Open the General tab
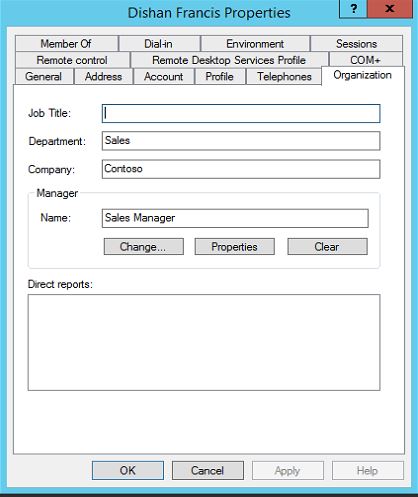The width and height of the screenshot is (418, 497). point(44,76)
